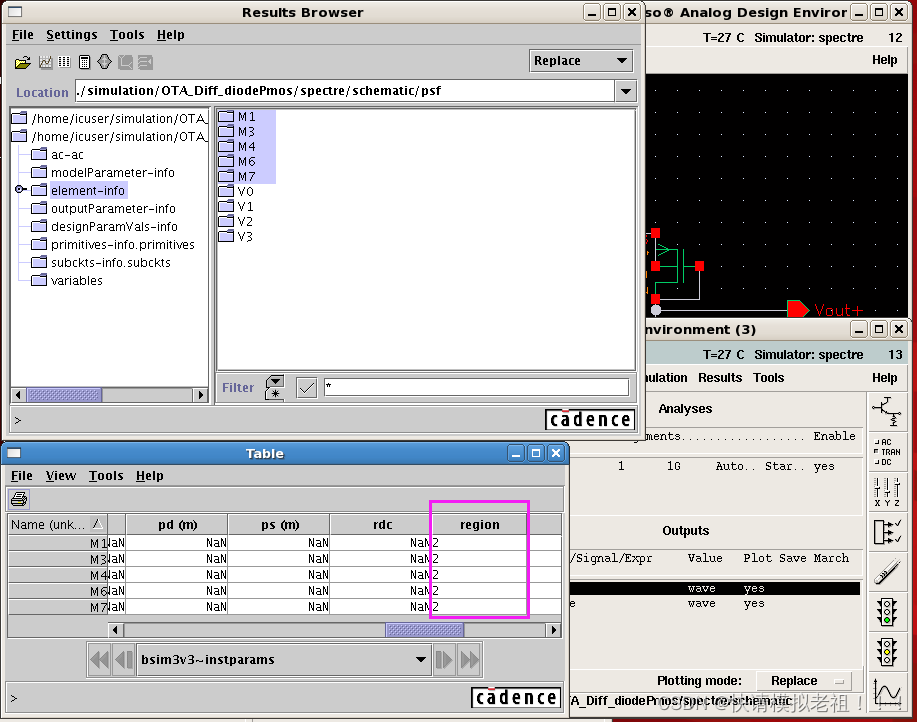Select the V3 folder in the element list
917x722 pixels.
click(236, 236)
